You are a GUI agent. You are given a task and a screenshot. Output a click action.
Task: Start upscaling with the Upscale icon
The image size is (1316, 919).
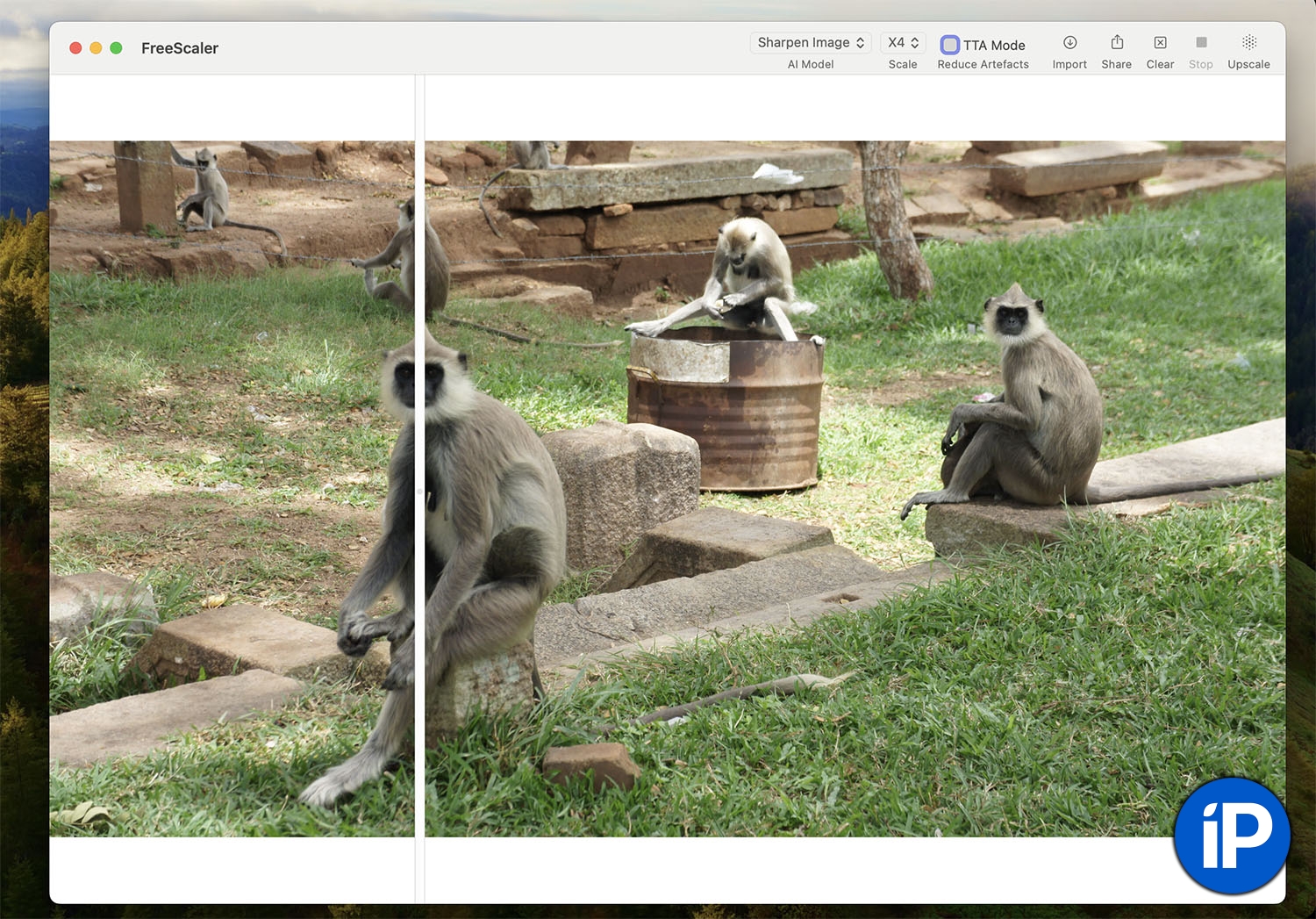pos(1248,43)
